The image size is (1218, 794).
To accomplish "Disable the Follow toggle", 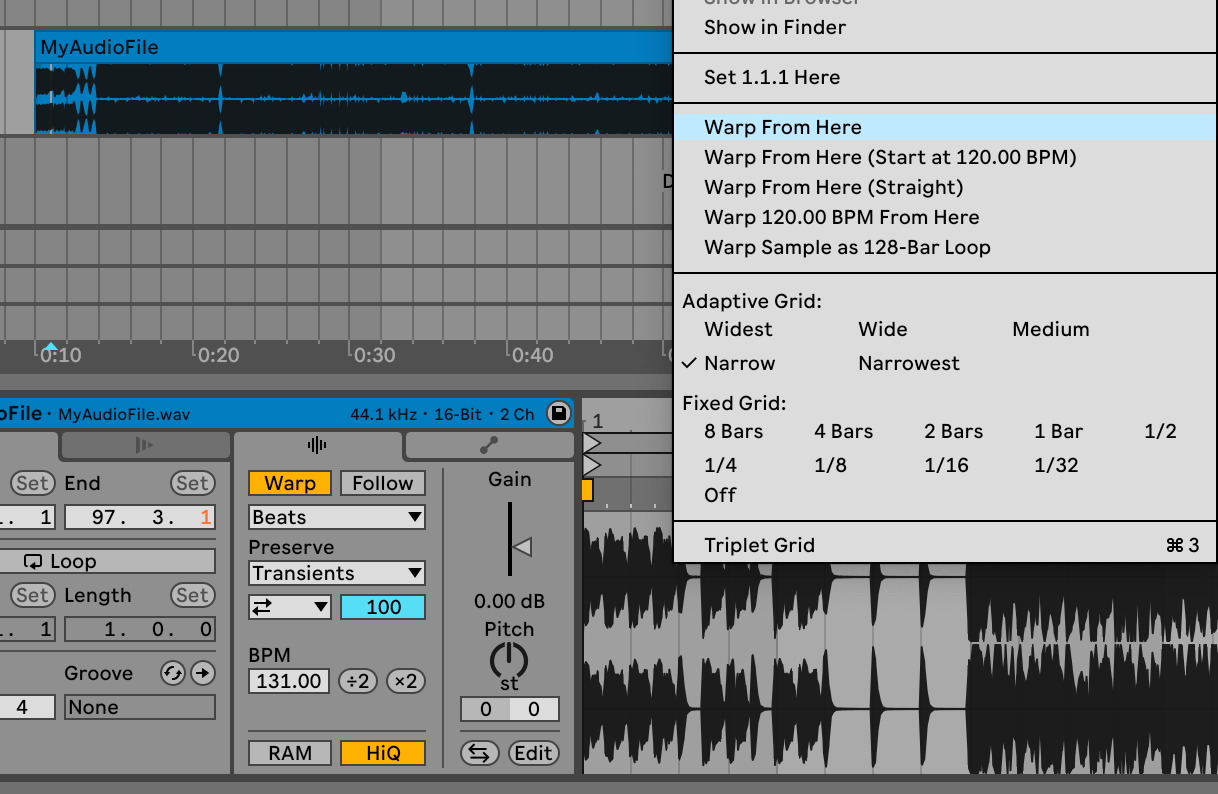I will coord(382,483).
